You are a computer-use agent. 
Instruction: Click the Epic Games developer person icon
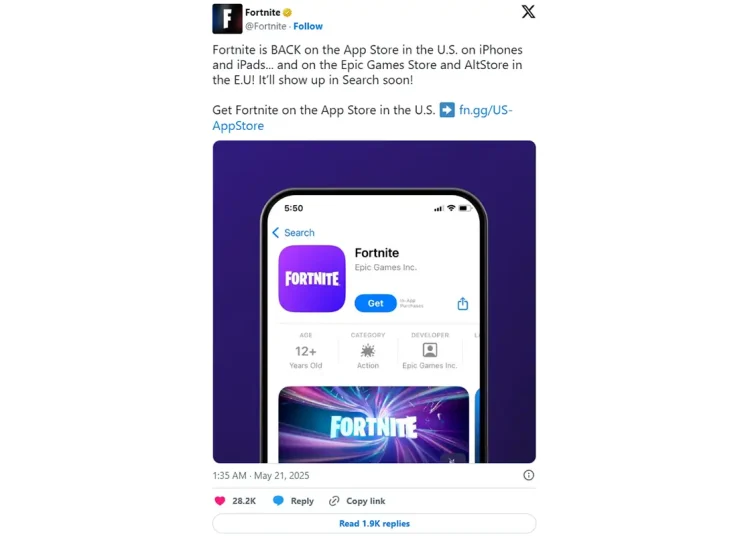tap(430, 350)
